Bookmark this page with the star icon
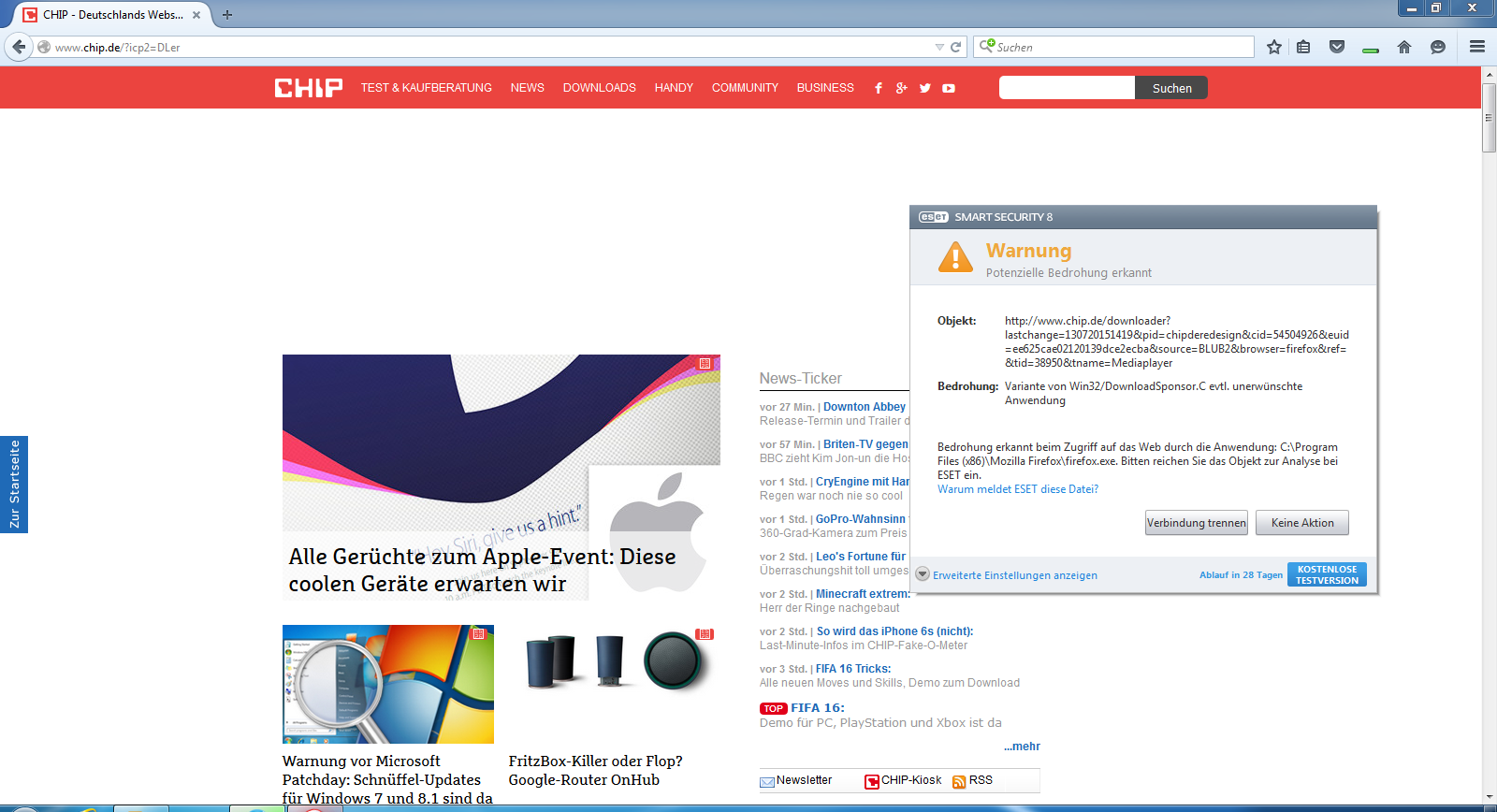The height and width of the screenshot is (812, 1497). click(x=1274, y=47)
